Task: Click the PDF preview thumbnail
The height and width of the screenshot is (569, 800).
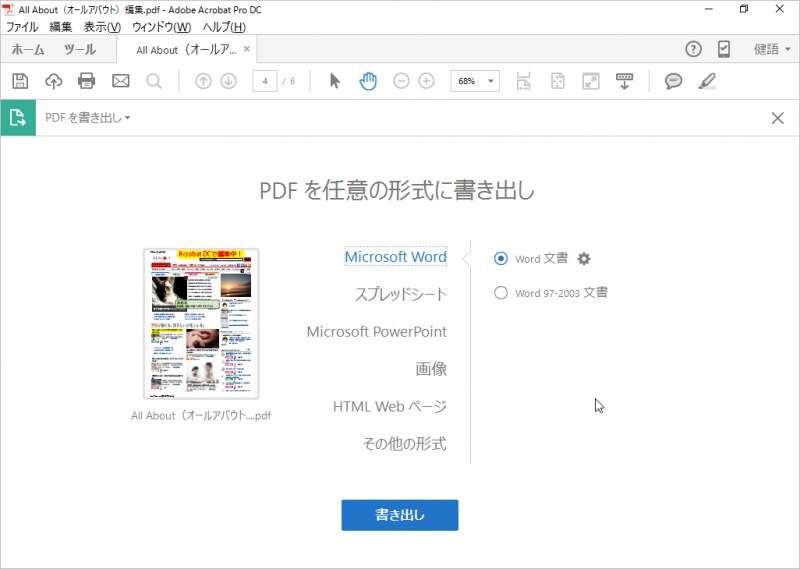Action: tap(201, 324)
